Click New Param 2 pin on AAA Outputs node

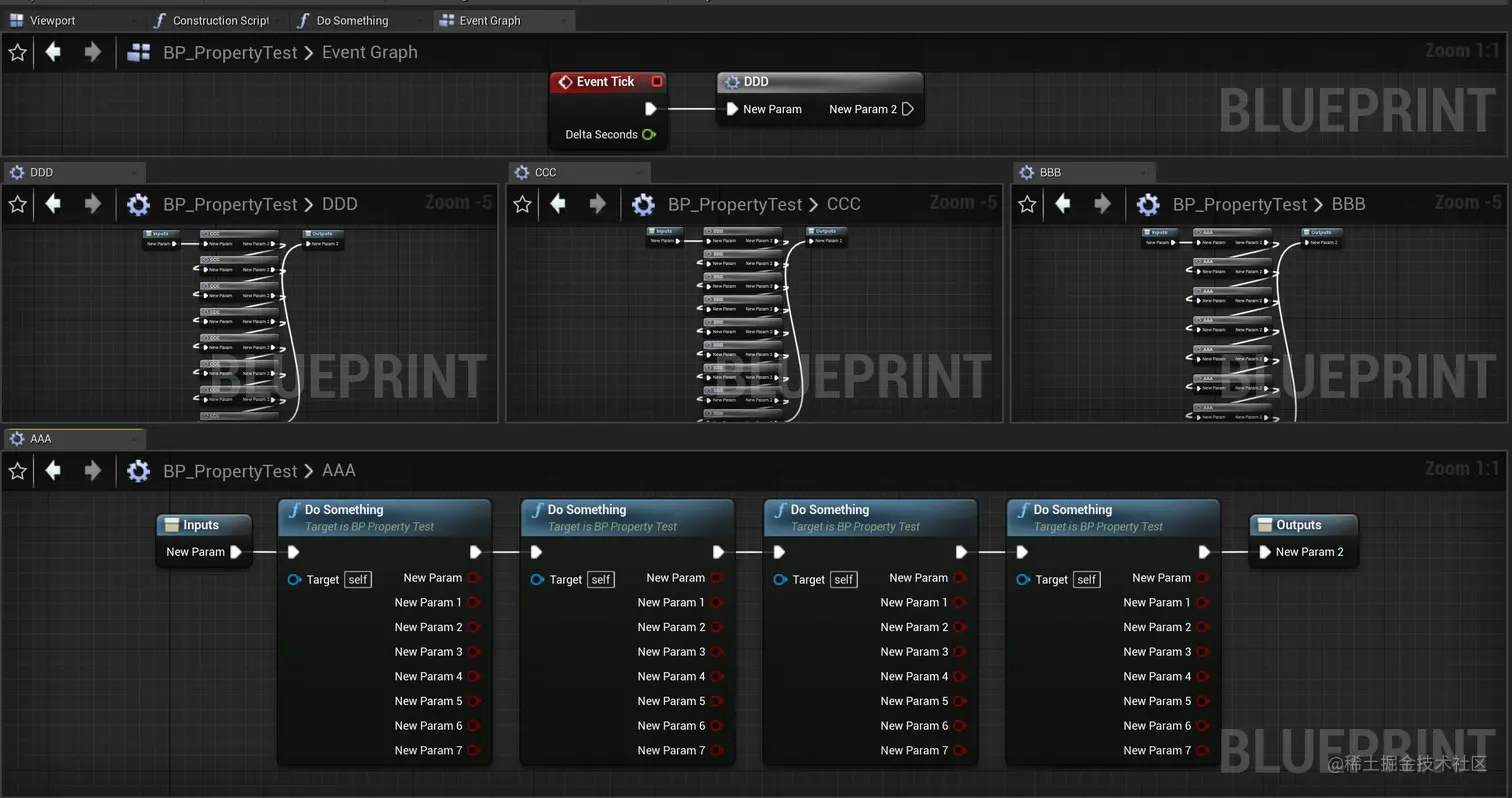tap(1265, 552)
